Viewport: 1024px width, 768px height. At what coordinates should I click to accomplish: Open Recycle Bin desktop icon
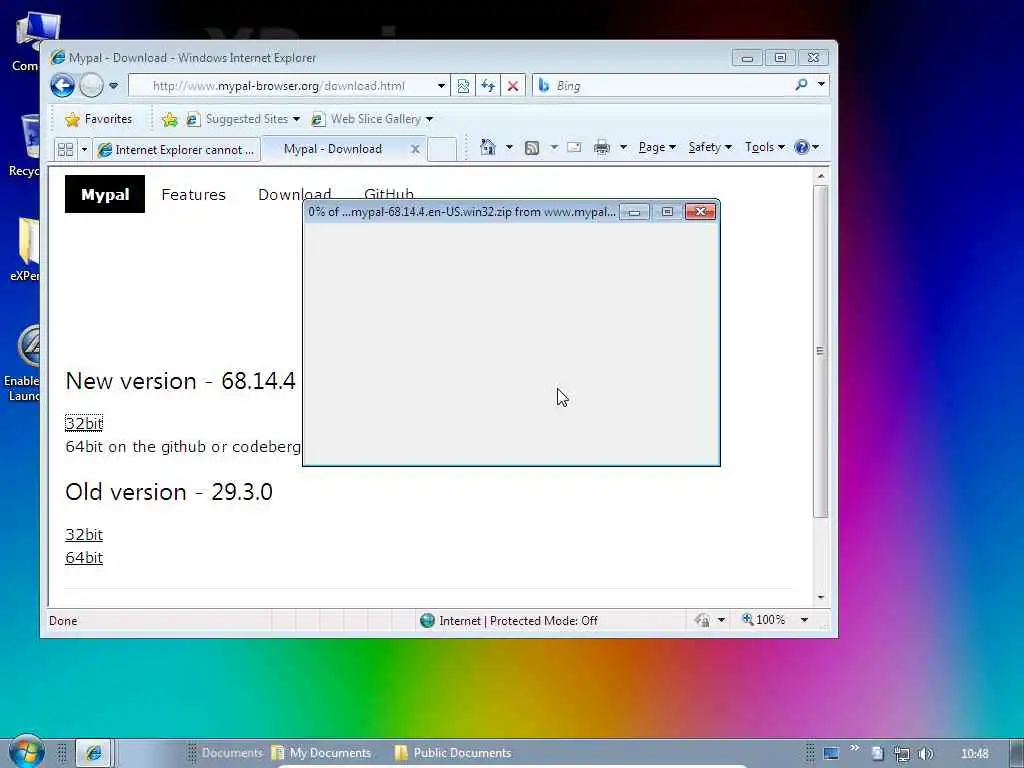coord(27,144)
